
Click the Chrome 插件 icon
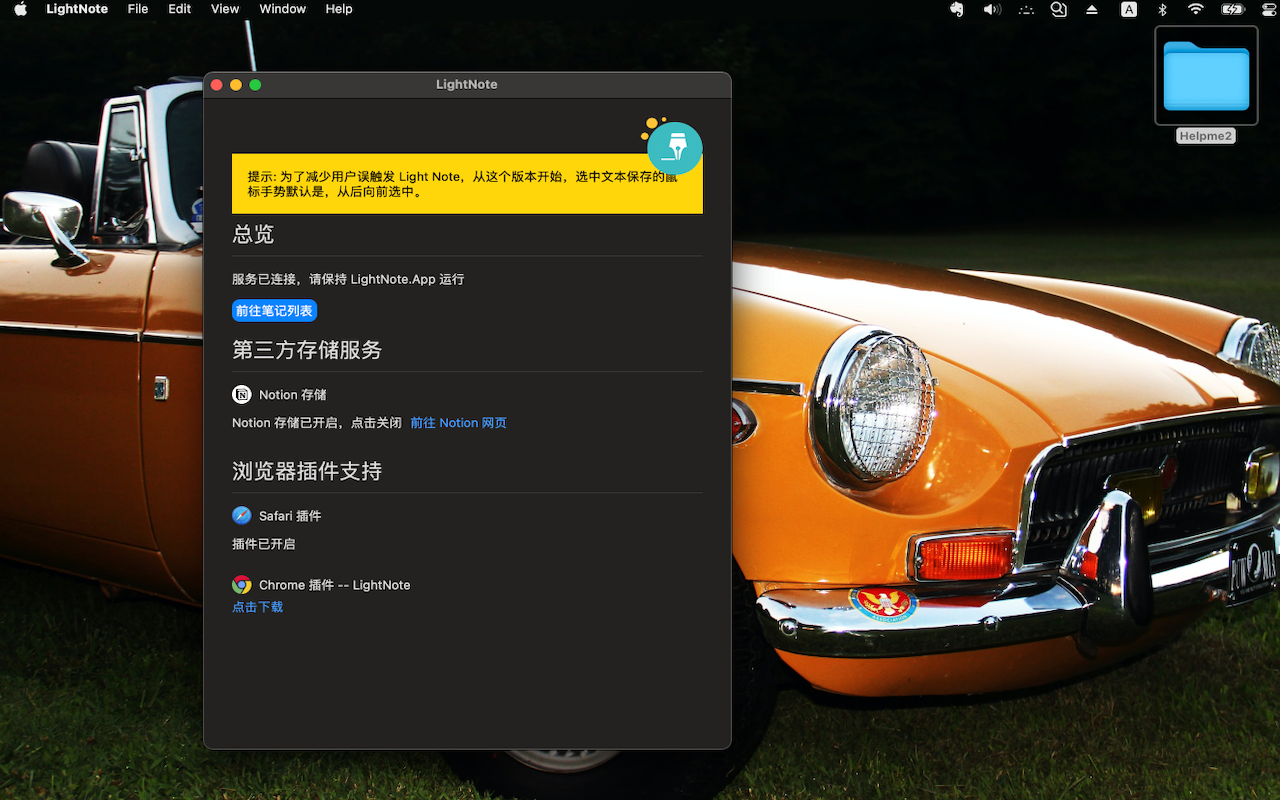pyautogui.click(x=241, y=584)
